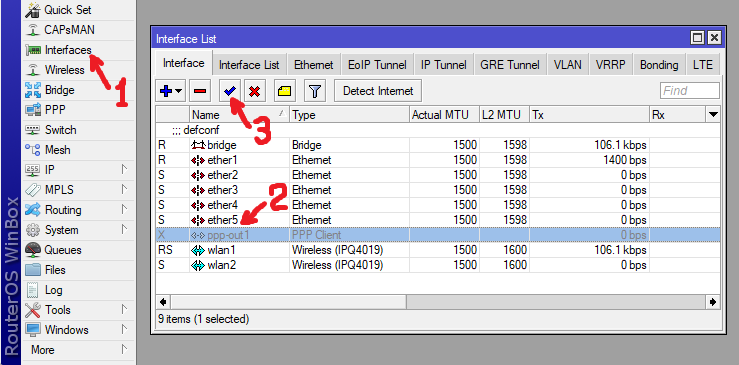
Task: Close the Interface List window
Action: click(714, 37)
